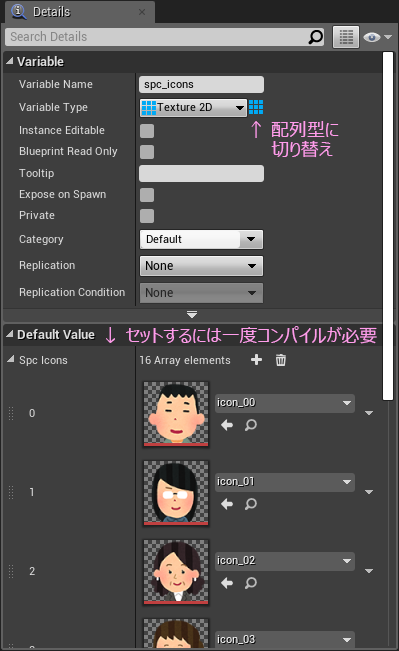Collapse the Variable section
The width and height of the screenshot is (399, 651).
10,61
